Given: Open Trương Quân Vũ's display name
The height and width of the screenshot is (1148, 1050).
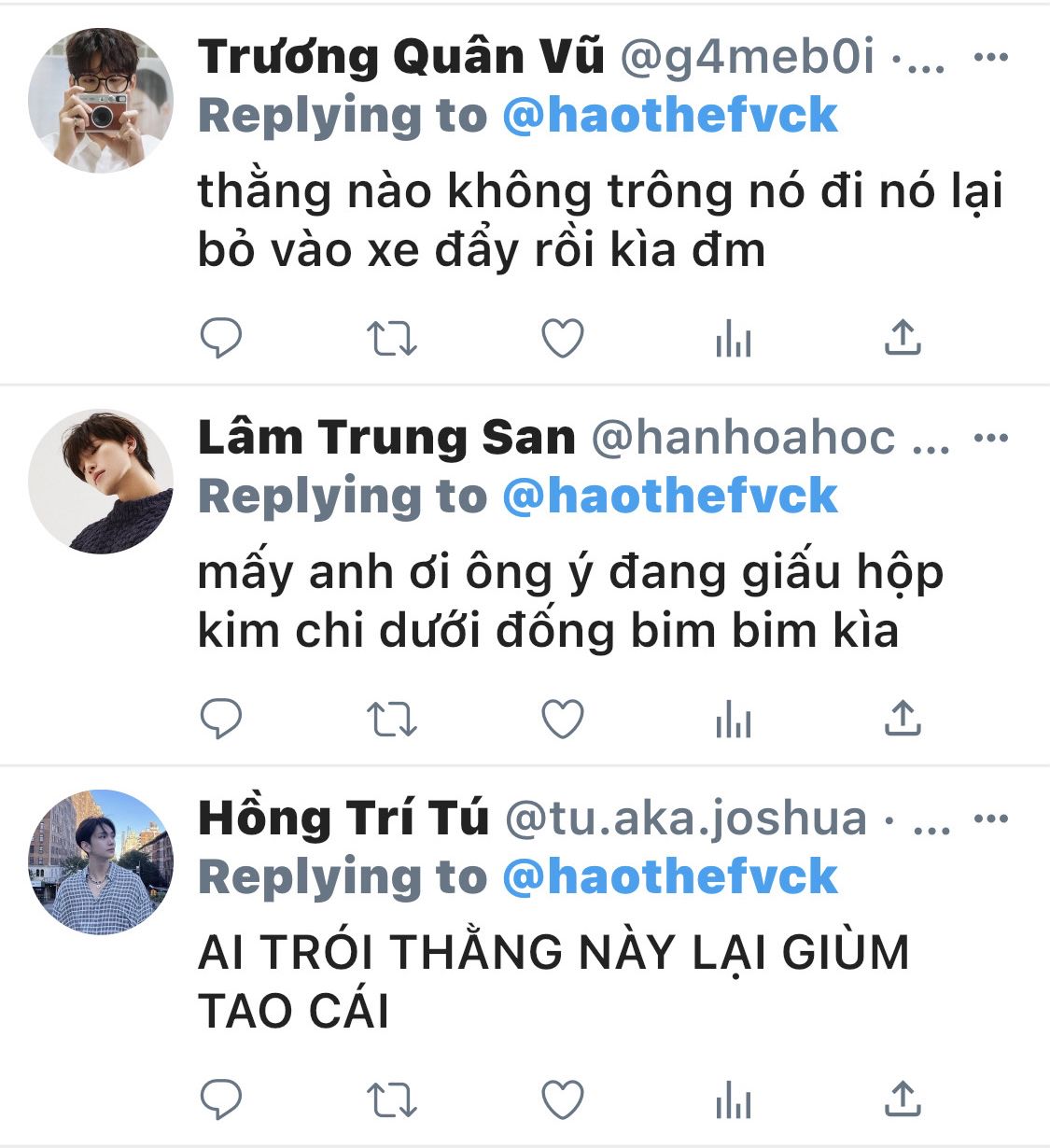Looking at the screenshot, I should point(401,57).
